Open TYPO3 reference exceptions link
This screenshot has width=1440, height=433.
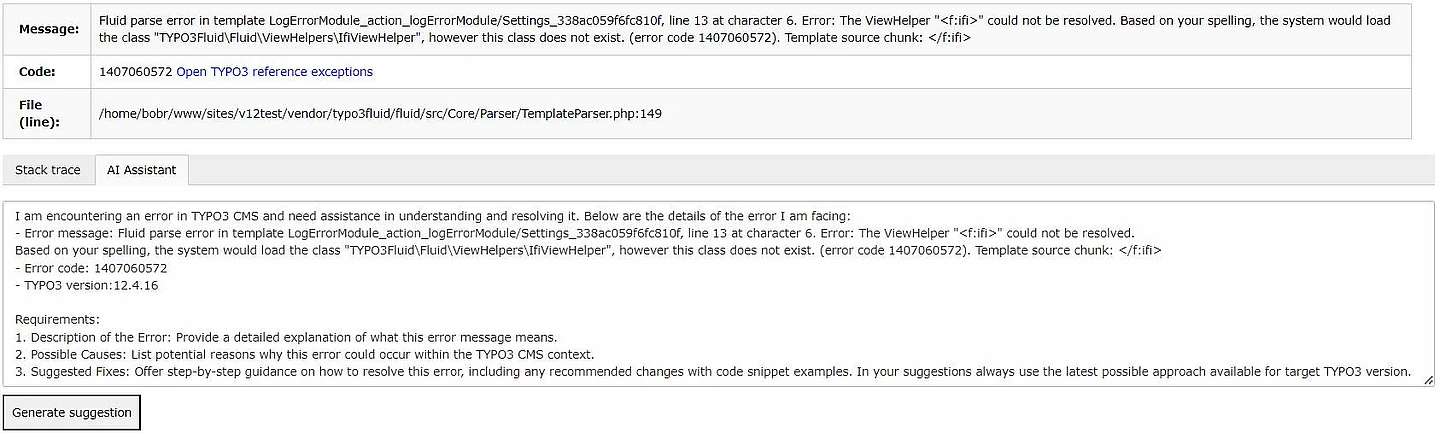(x=274, y=72)
